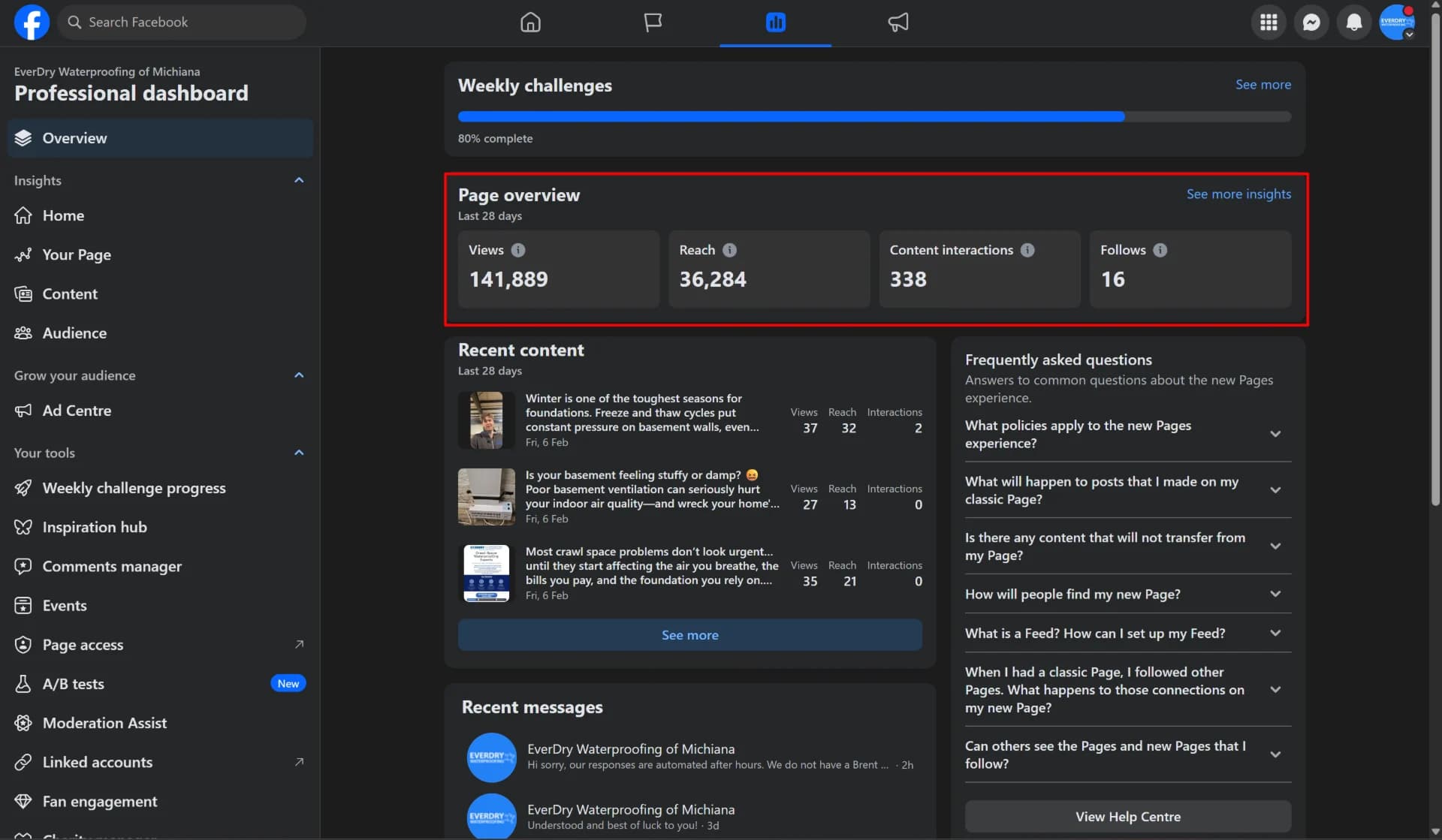
Task: Select Overview in the sidebar
Action: [160, 138]
